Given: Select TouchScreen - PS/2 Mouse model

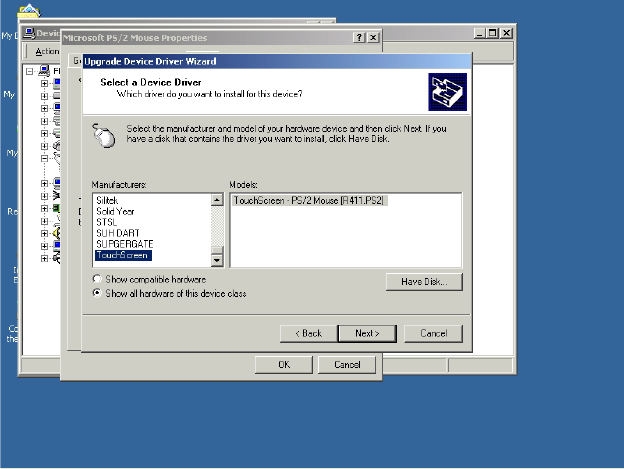Looking at the screenshot, I should point(309,200).
